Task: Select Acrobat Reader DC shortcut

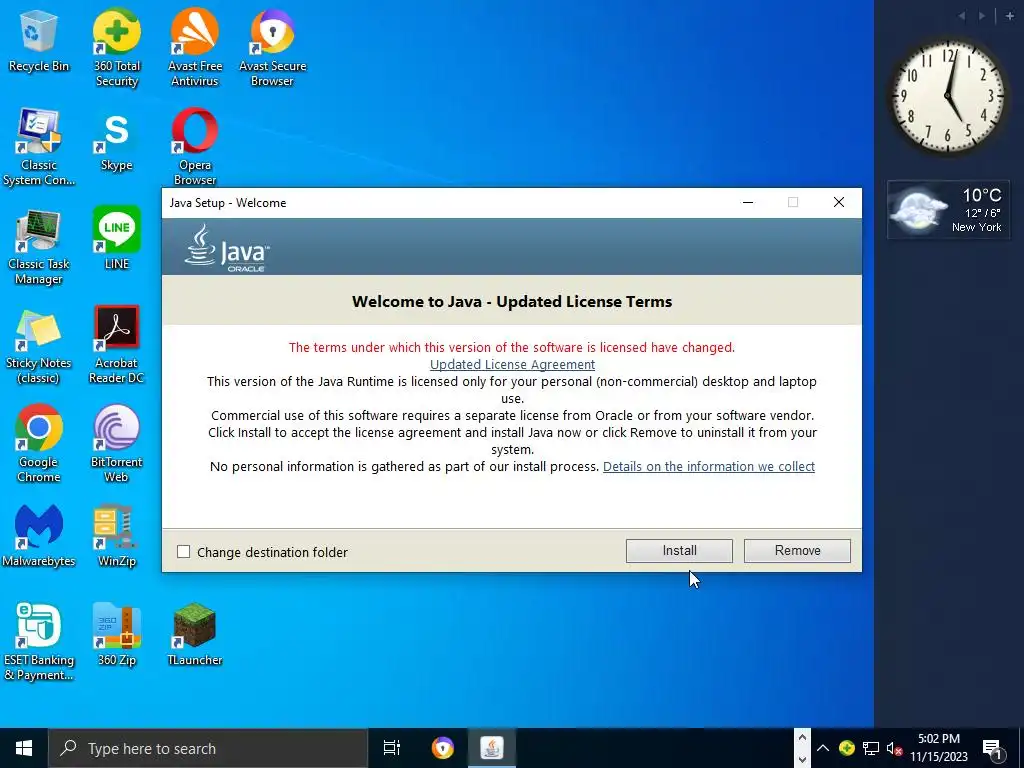Action: click(116, 345)
